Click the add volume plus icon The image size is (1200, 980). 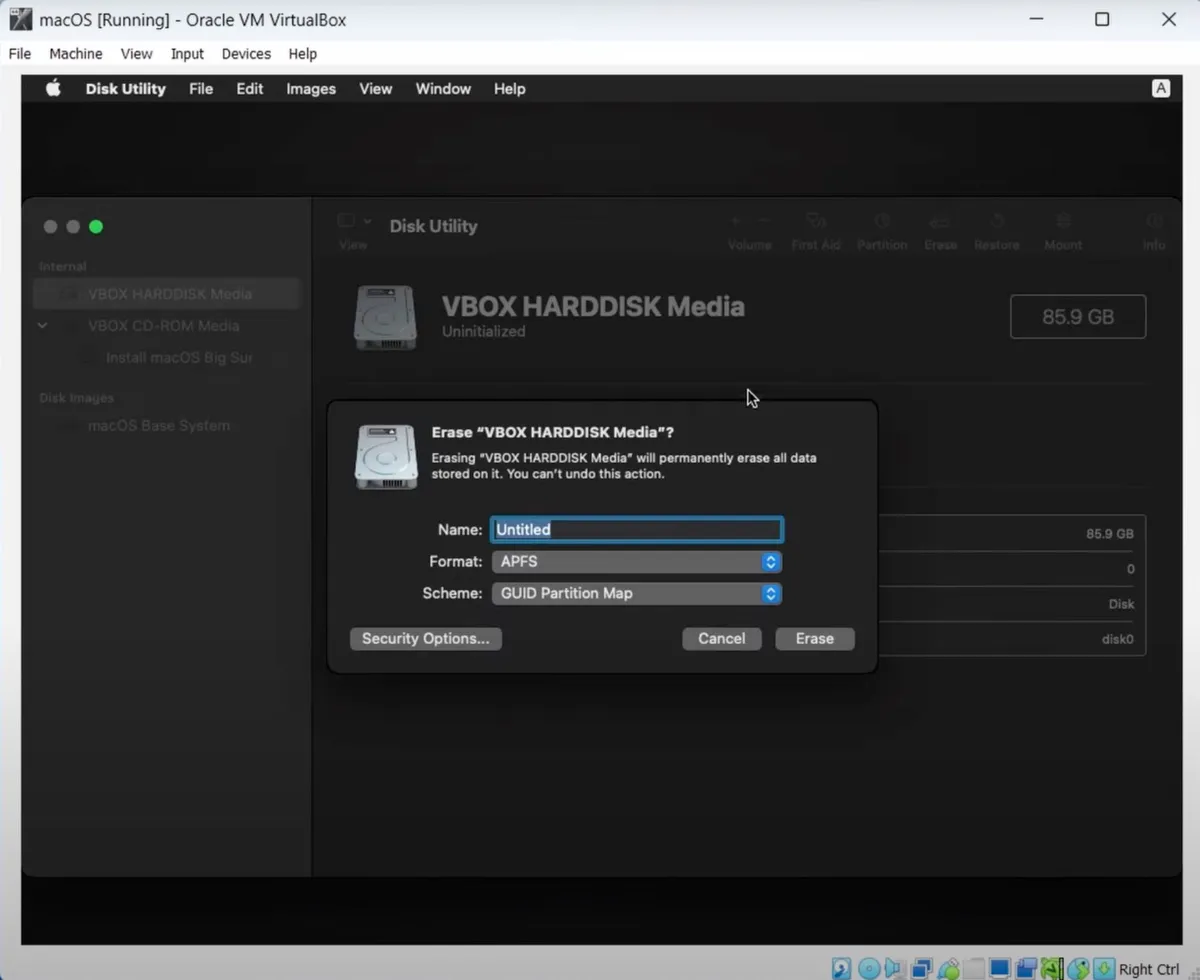click(736, 220)
